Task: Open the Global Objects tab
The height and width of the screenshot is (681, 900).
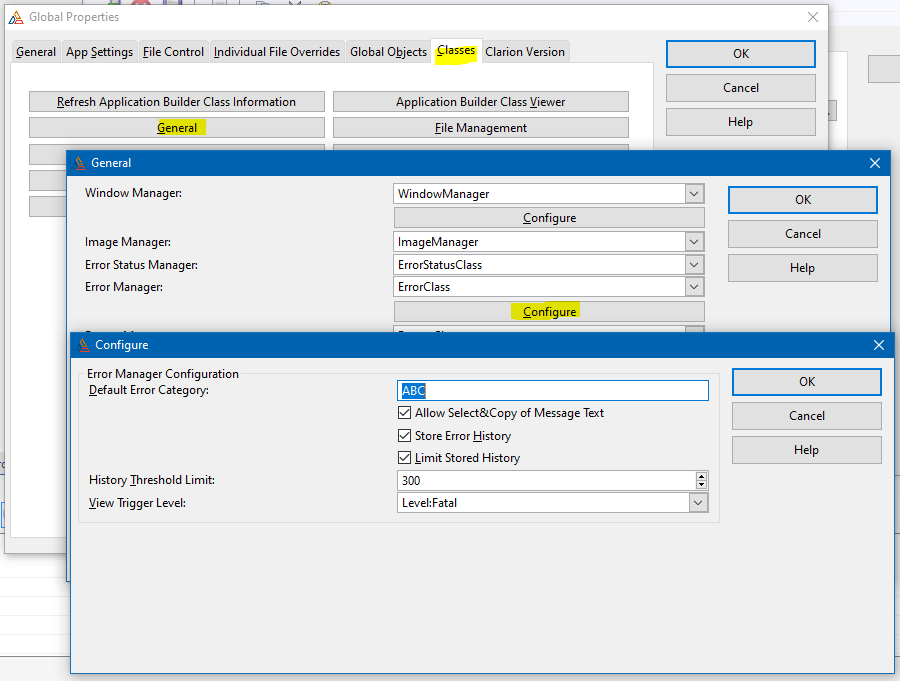Action: click(x=388, y=52)
